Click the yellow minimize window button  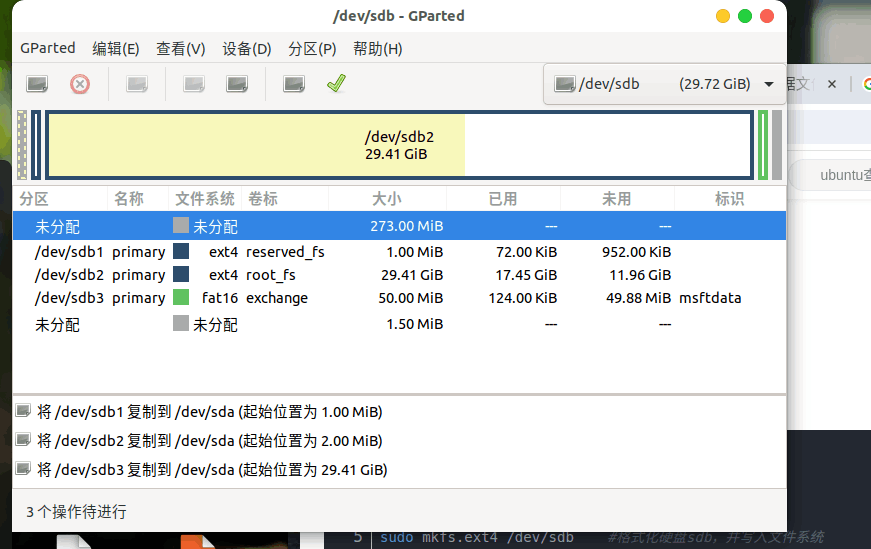click(723, 16)
